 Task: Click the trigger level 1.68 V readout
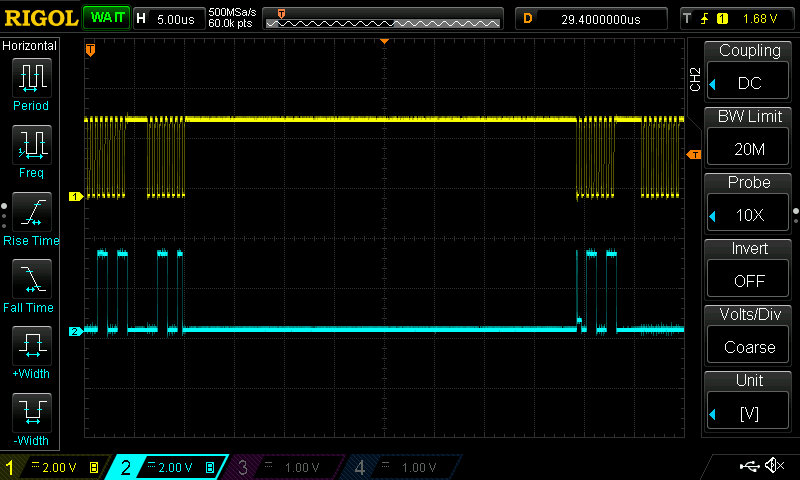pyautogui.click(x=760, y=19)
